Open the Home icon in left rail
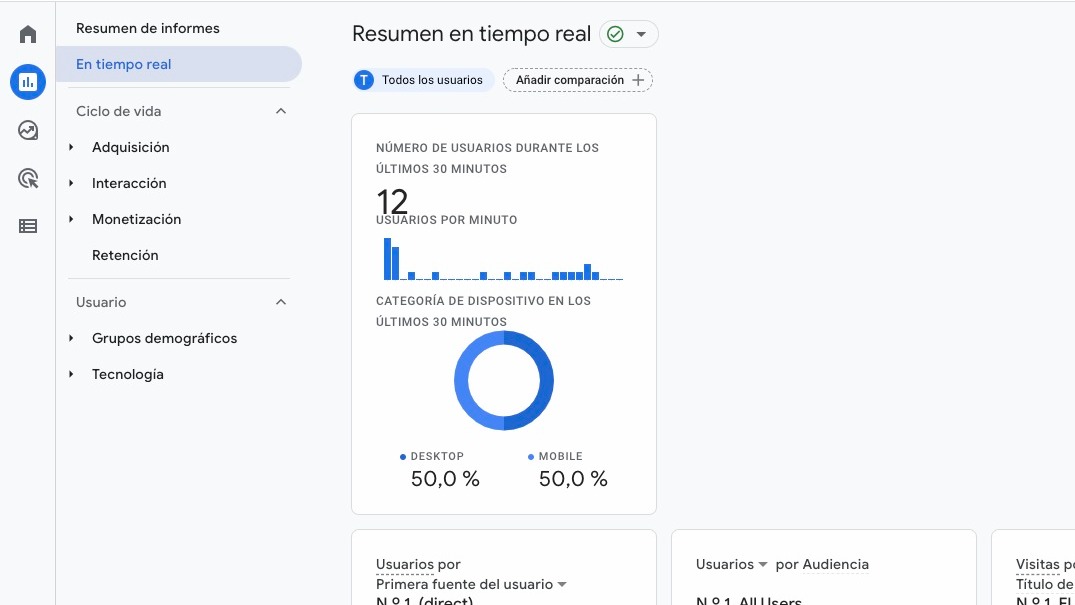1075x605 pixels. tap(28, 34)
